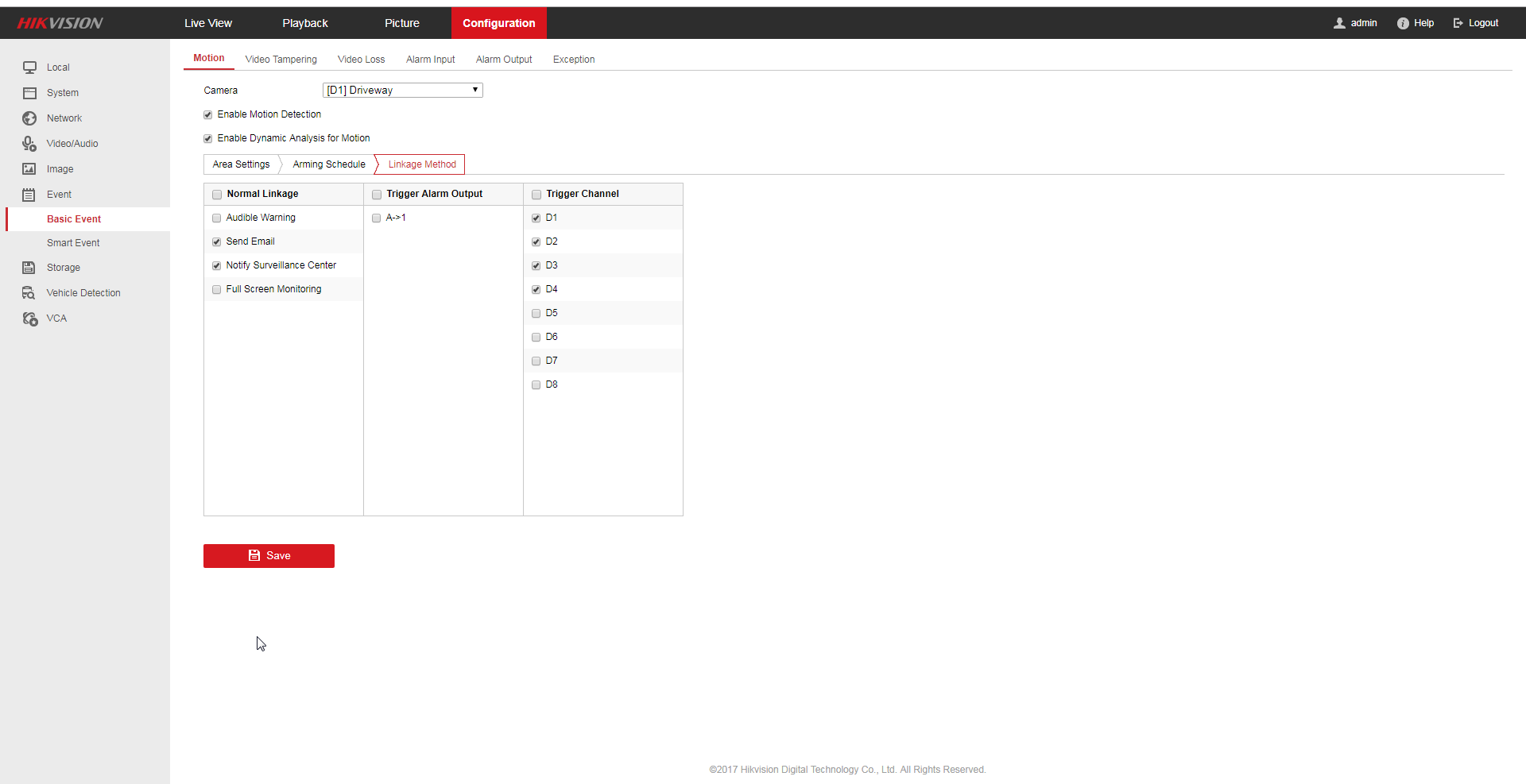The image size is (1526, 784).
Task: Click the Logout link
Action: (x=1476, y=23)
